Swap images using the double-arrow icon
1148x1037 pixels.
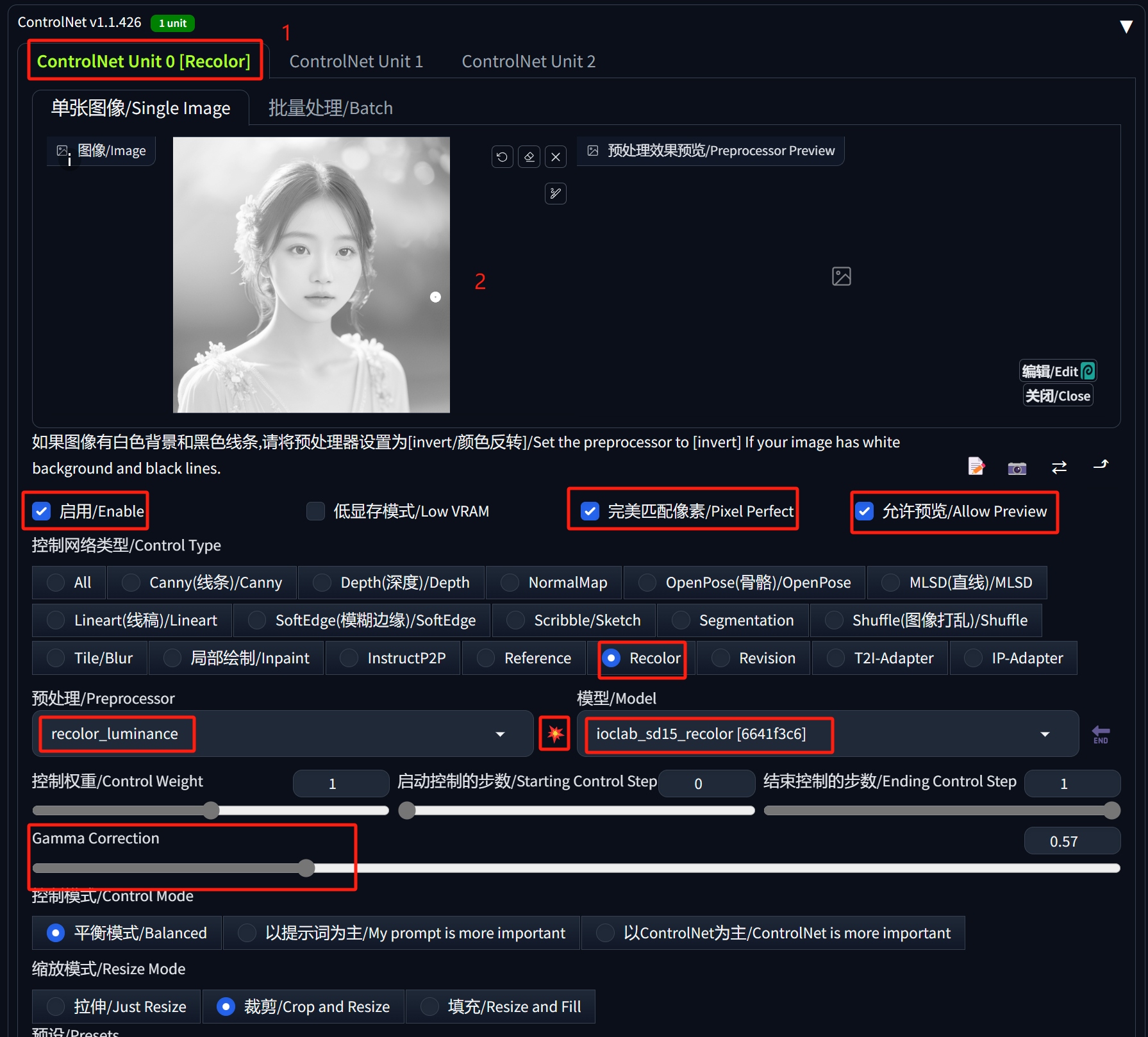pos(1059,468)
